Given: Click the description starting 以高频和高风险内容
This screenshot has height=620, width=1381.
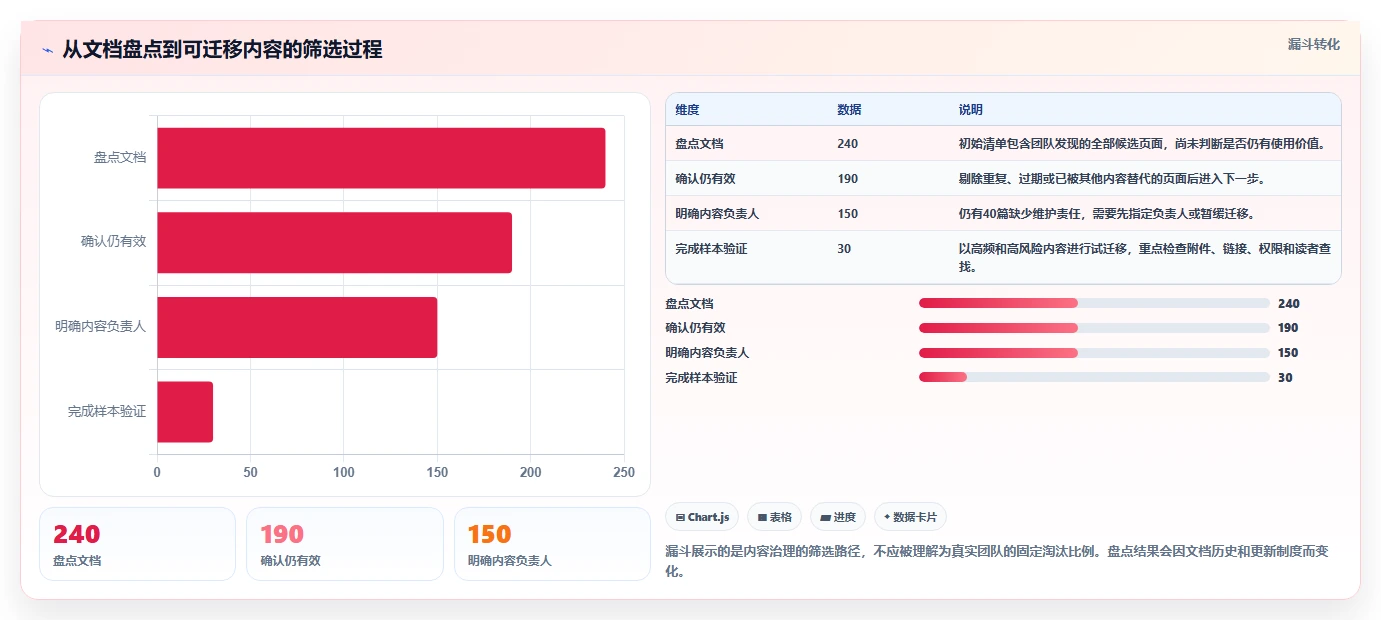Looking at the screenshot, I should [x=1144, y=258].
